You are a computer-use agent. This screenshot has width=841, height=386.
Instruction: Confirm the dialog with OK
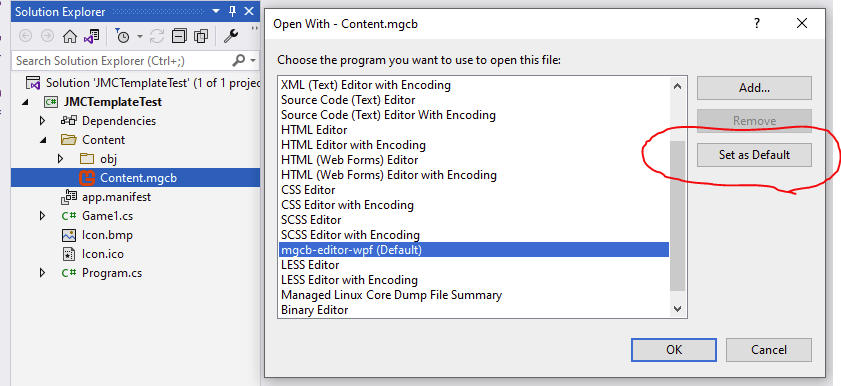pyautogui.click(x=674, y=350)
